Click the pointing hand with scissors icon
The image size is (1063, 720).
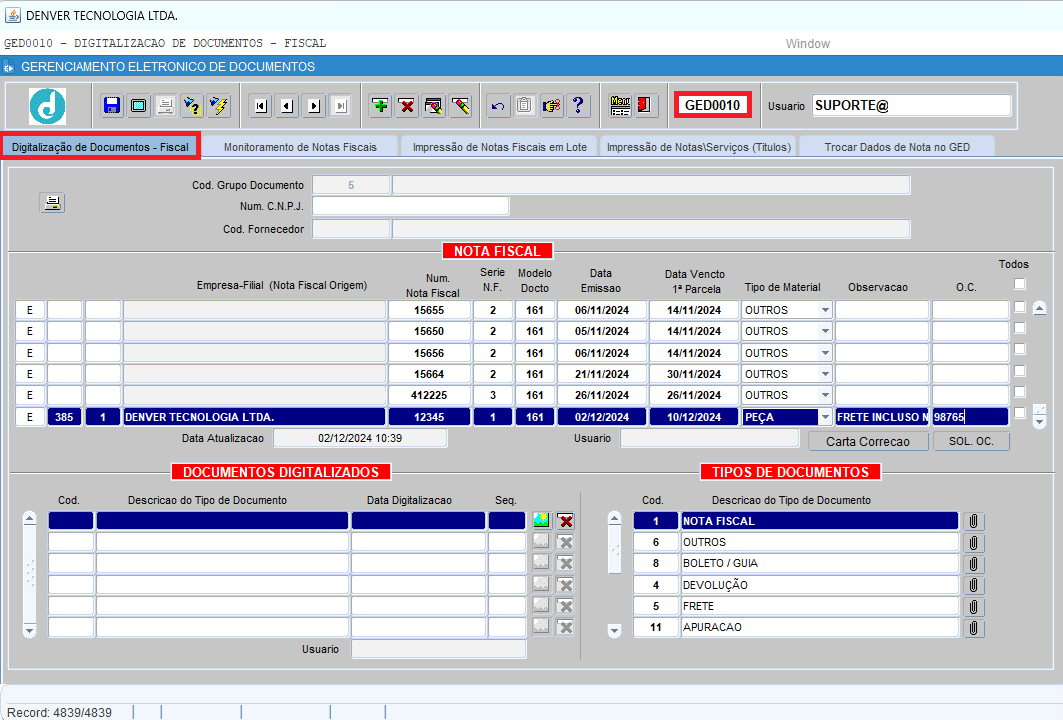pyautogui.click(x=552, y=106)
